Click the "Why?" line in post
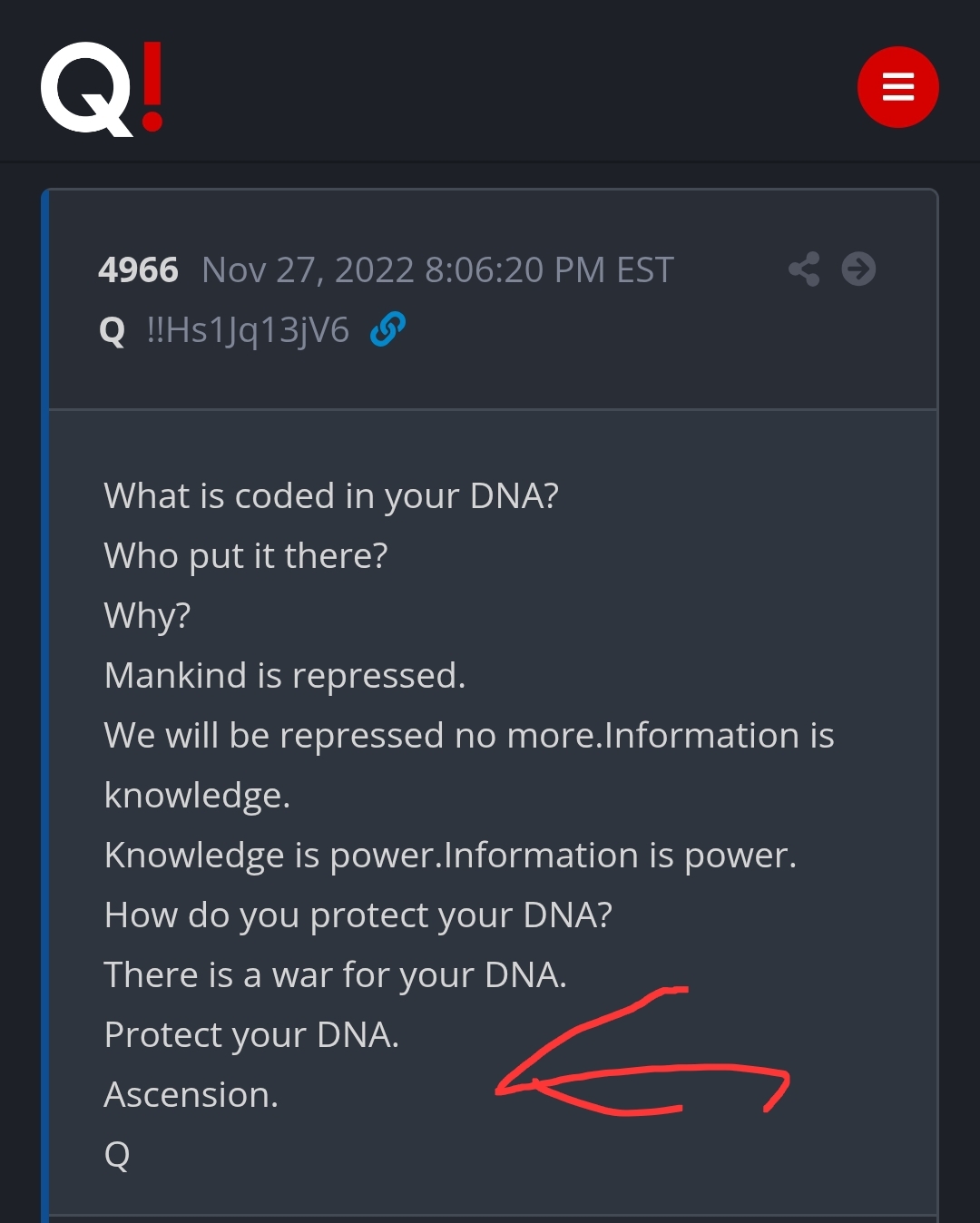 [148, 615]
